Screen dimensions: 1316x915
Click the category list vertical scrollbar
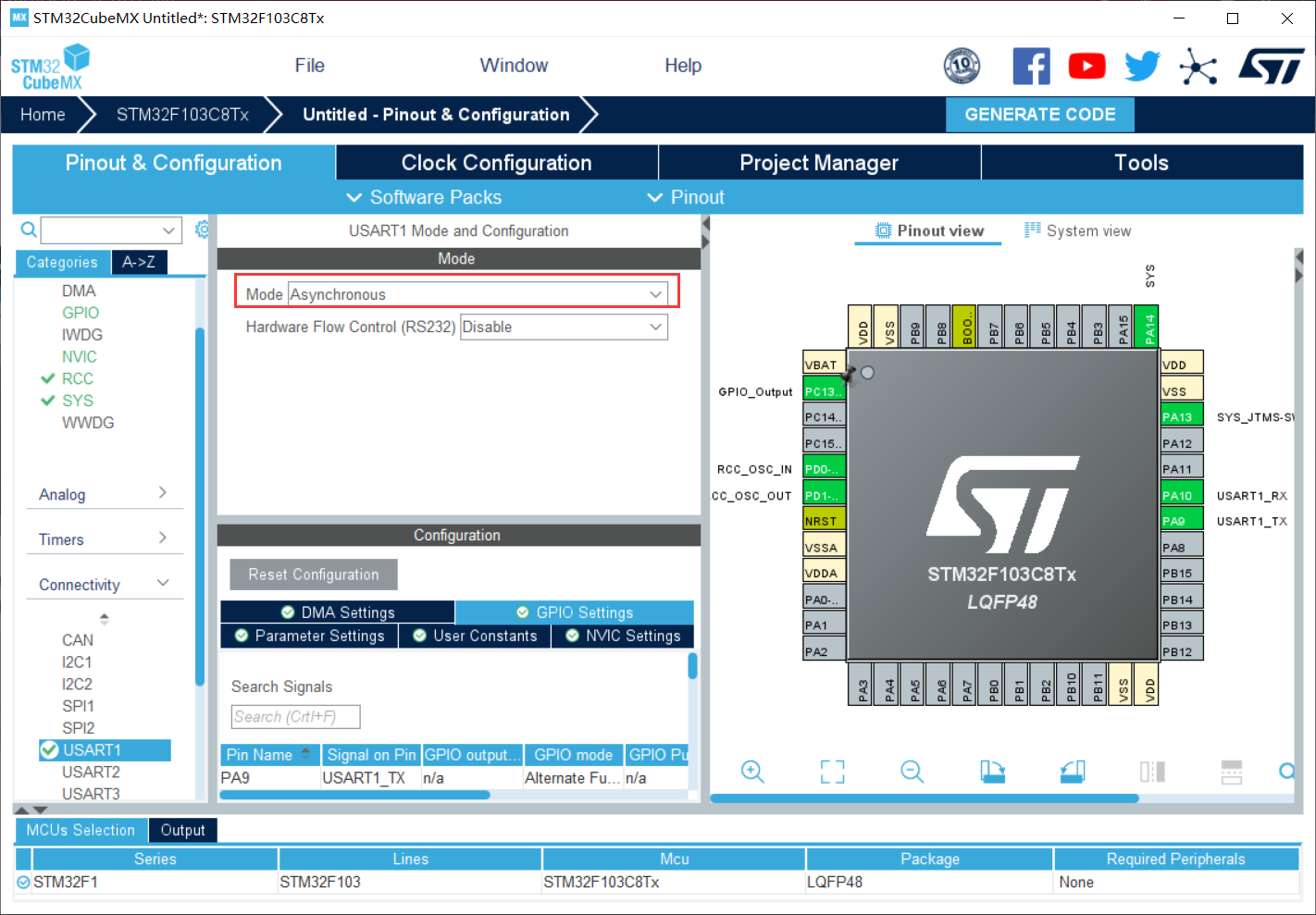(x=200, y=507)
